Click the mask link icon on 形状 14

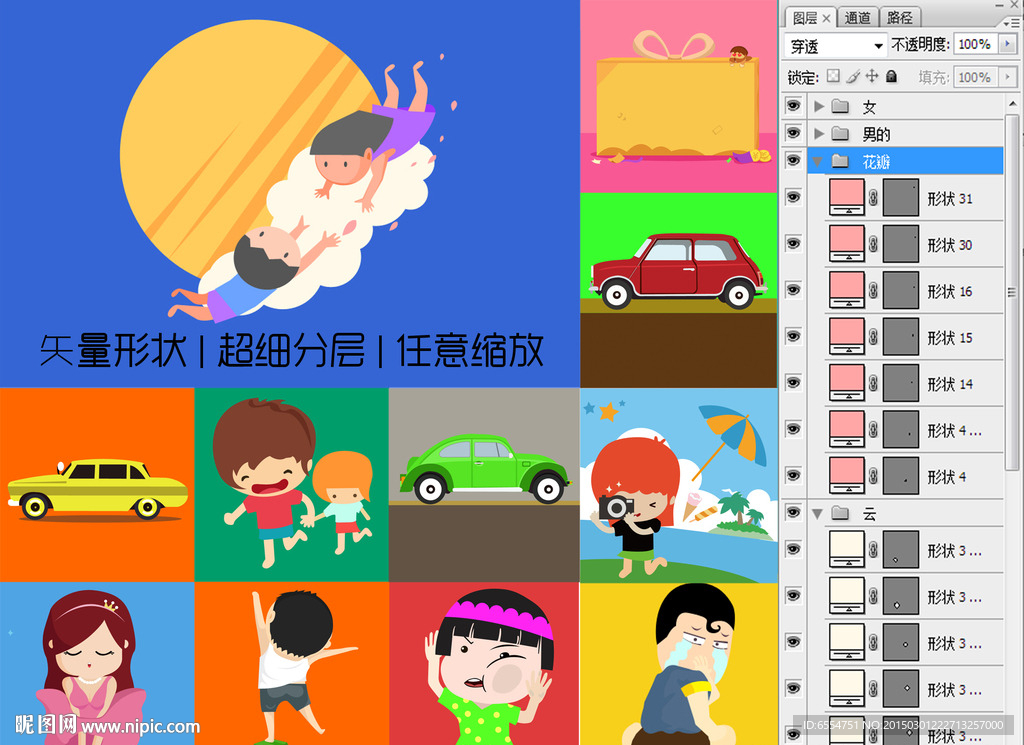(x=873, y=383)
